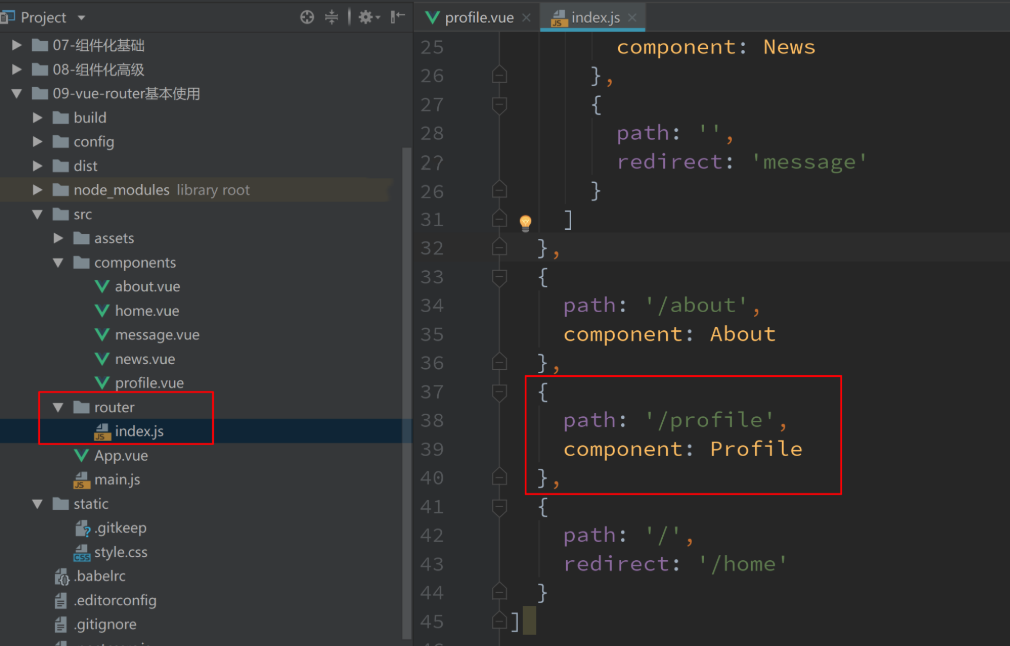Click the '/profile' path string in code

(x=710, y=420)
